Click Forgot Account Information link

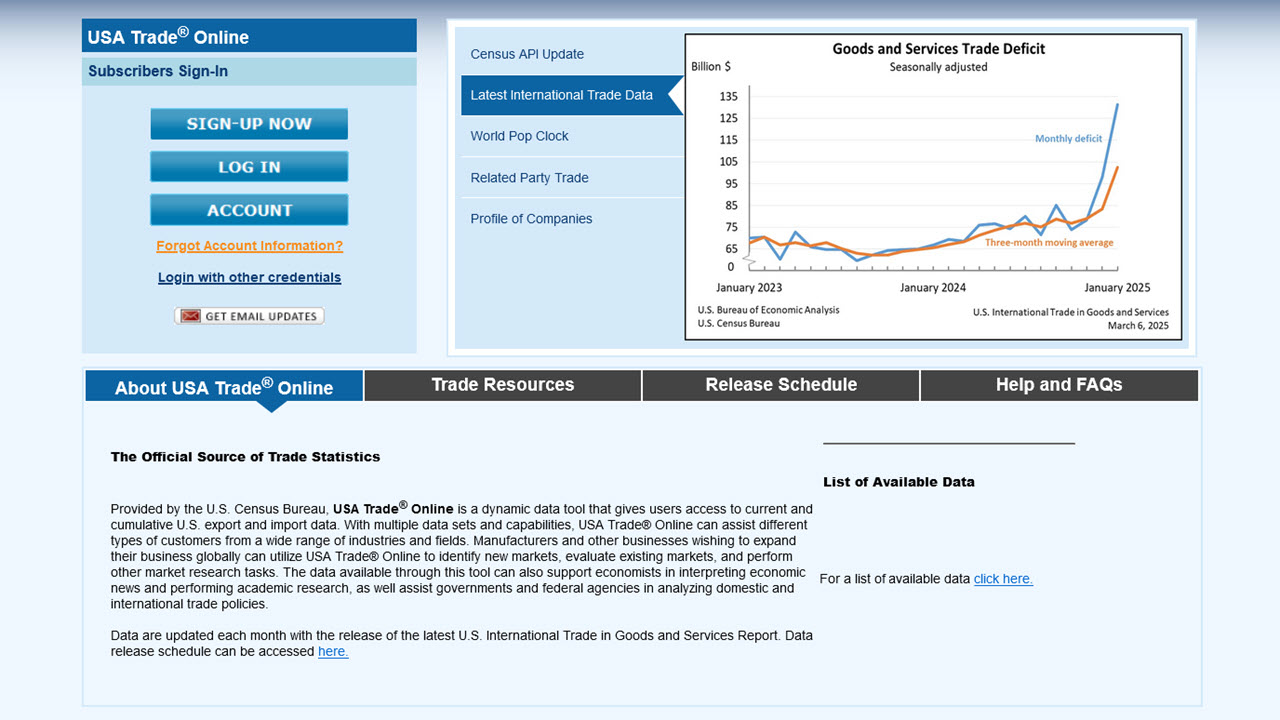pos(249,246)
